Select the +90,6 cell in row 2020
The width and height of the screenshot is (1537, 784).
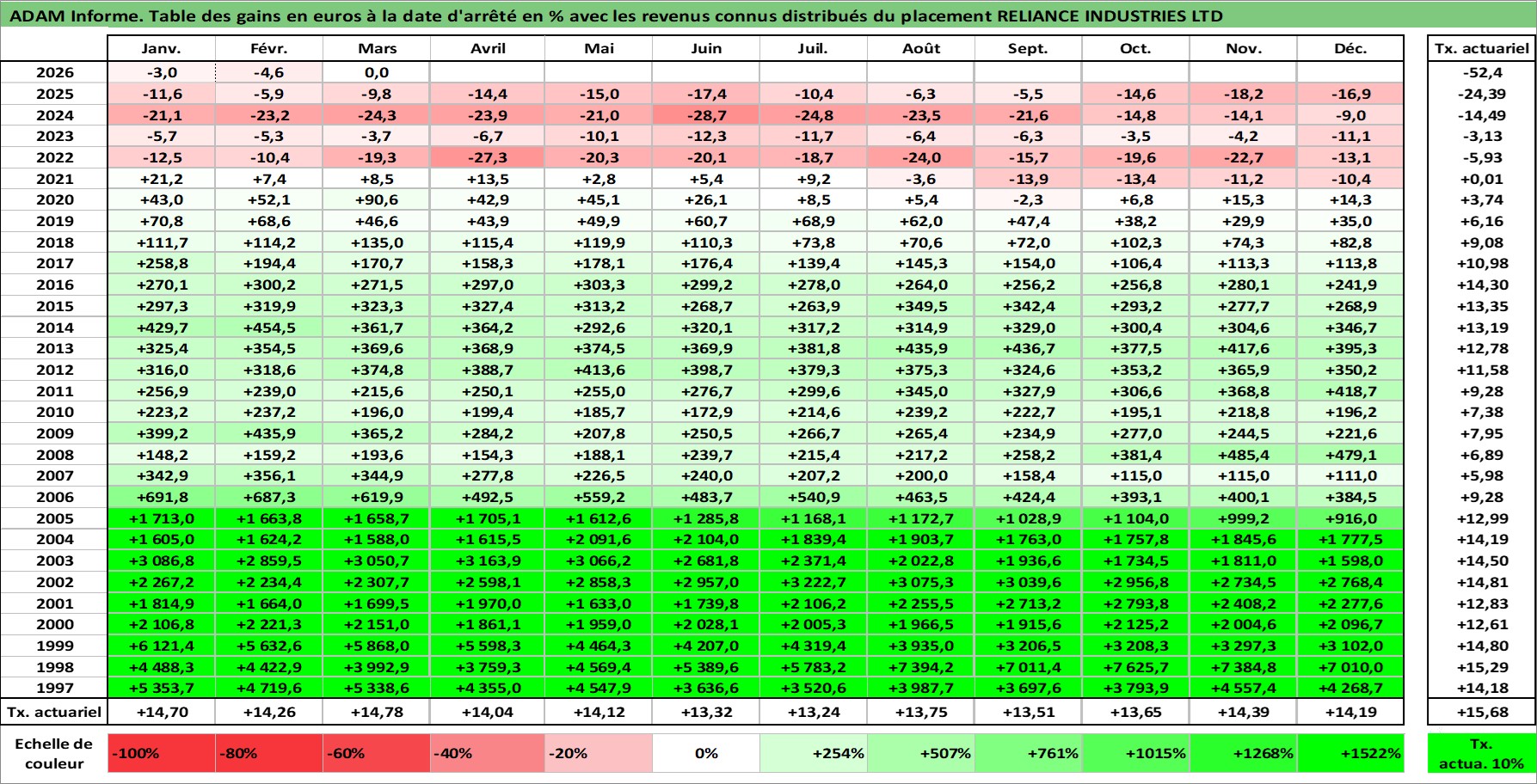377,199
